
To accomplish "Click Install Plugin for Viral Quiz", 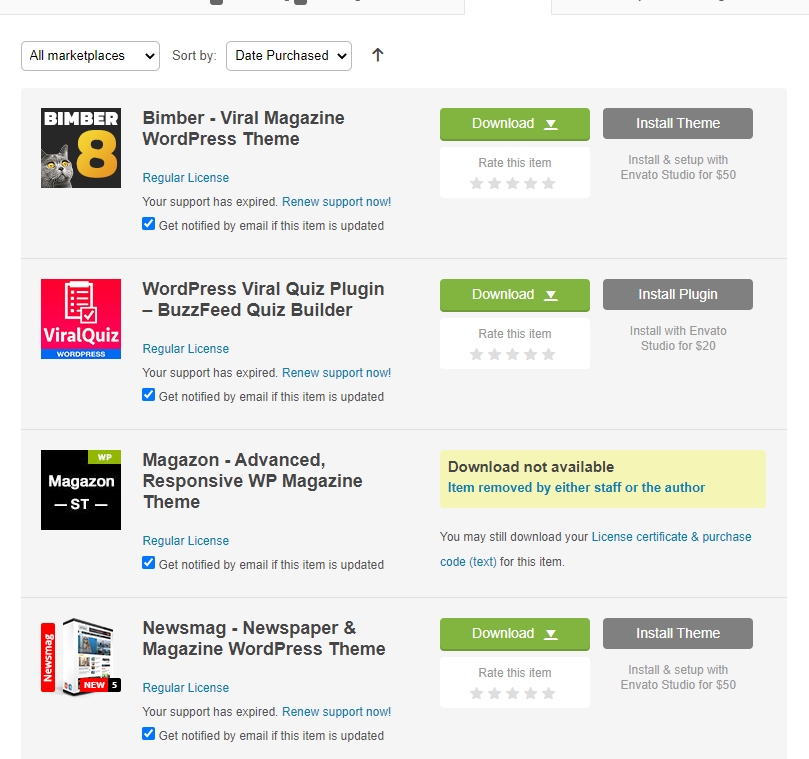I will (677, 295).
